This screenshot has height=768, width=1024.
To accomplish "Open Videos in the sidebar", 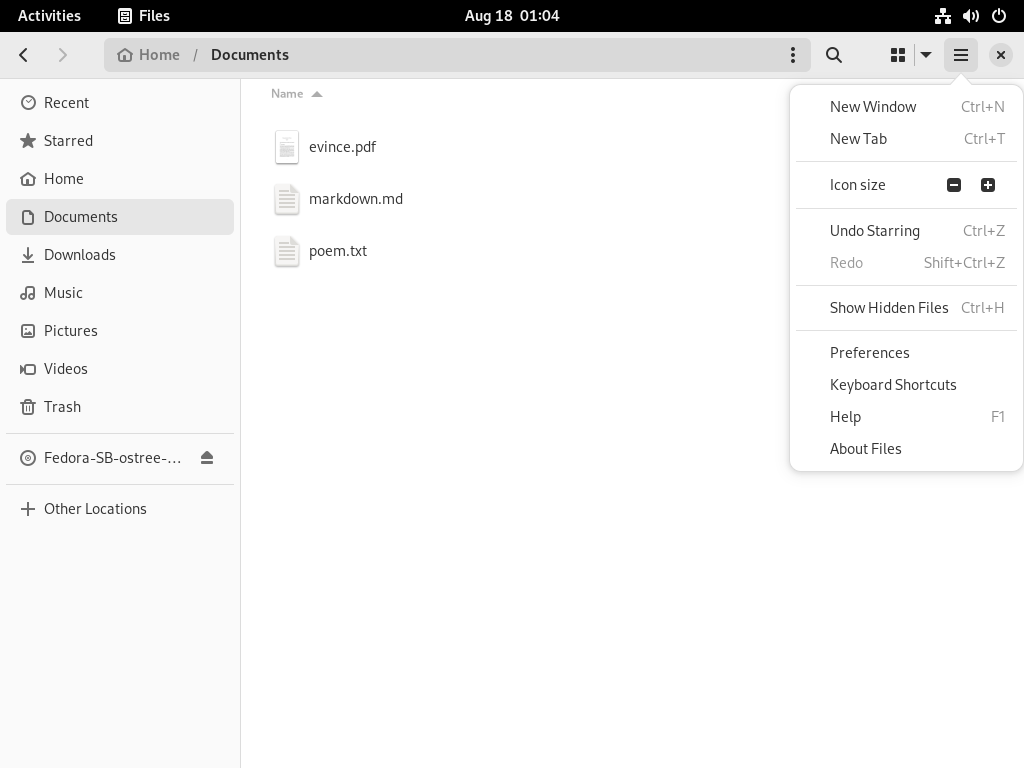I will 120,368.
